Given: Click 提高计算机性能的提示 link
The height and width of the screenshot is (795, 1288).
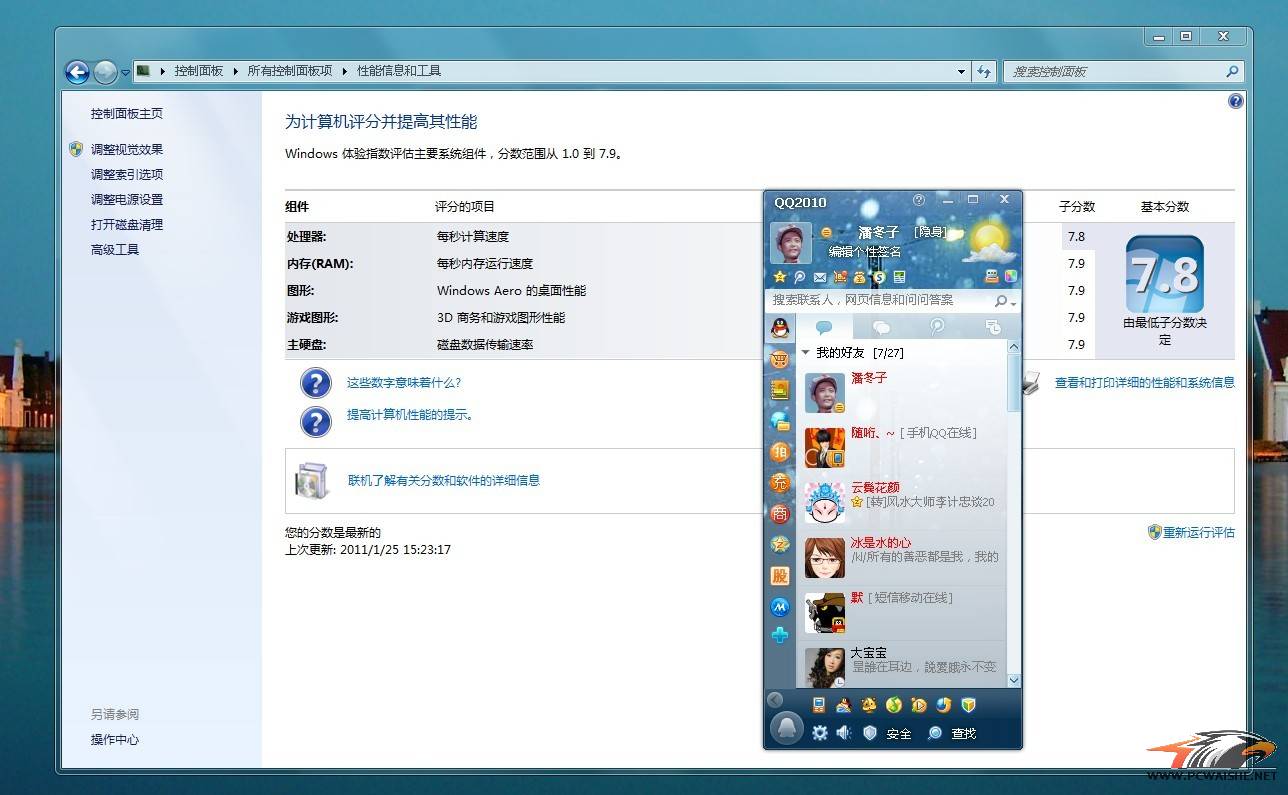Looking at the screenshot, I should [410, 414].
